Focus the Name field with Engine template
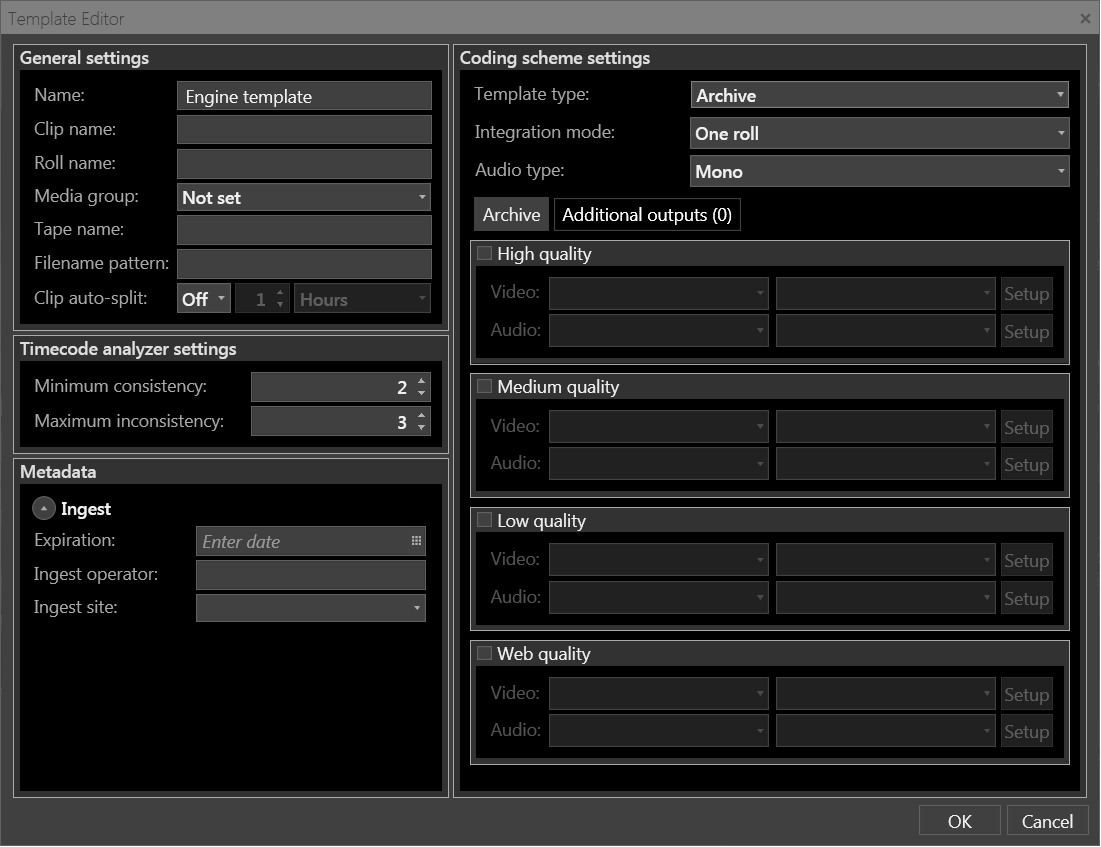The width and height of the screenshot is (1101, 847). [x=304, y=96]
